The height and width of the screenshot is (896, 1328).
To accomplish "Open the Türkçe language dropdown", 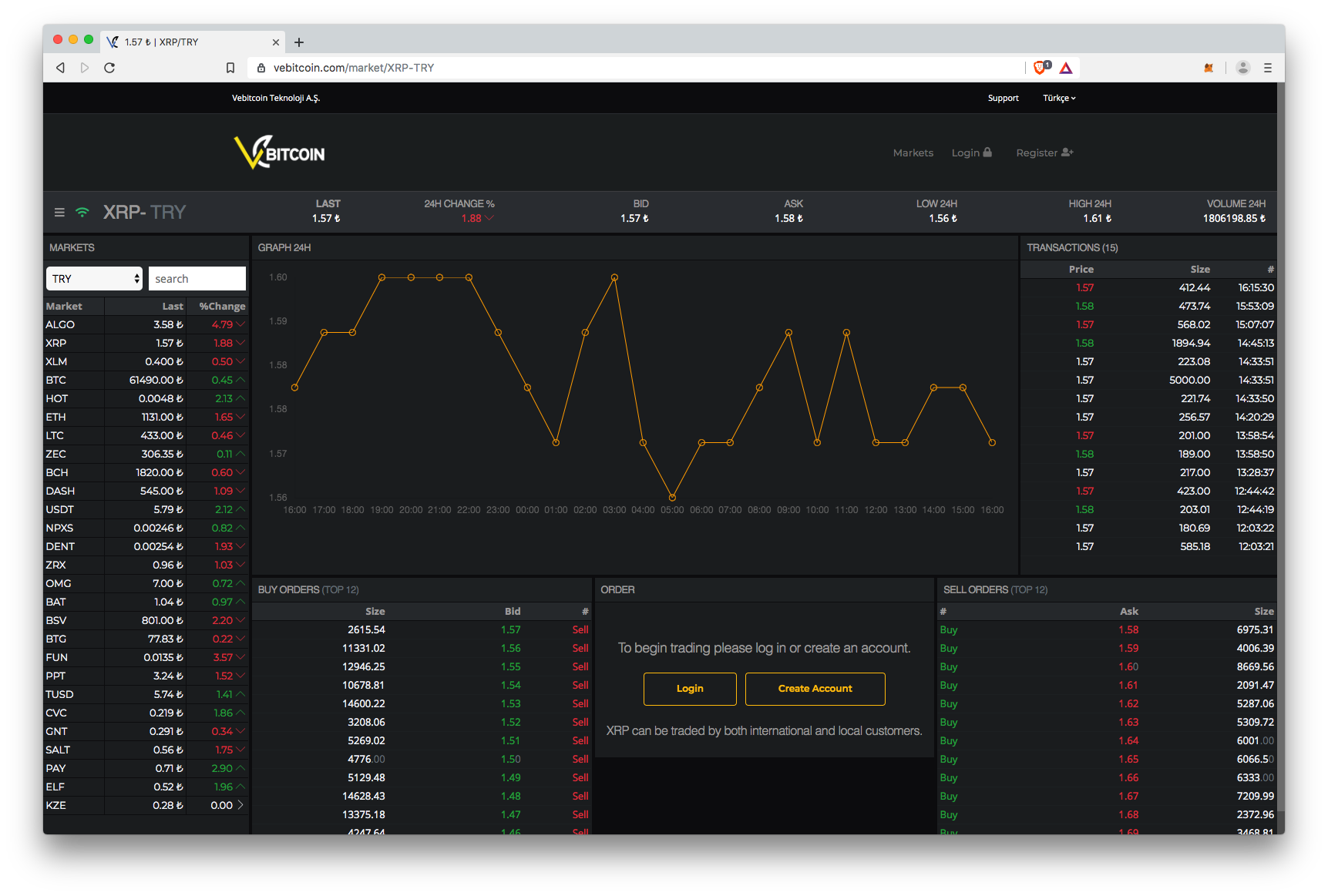I will (1059, 98).
